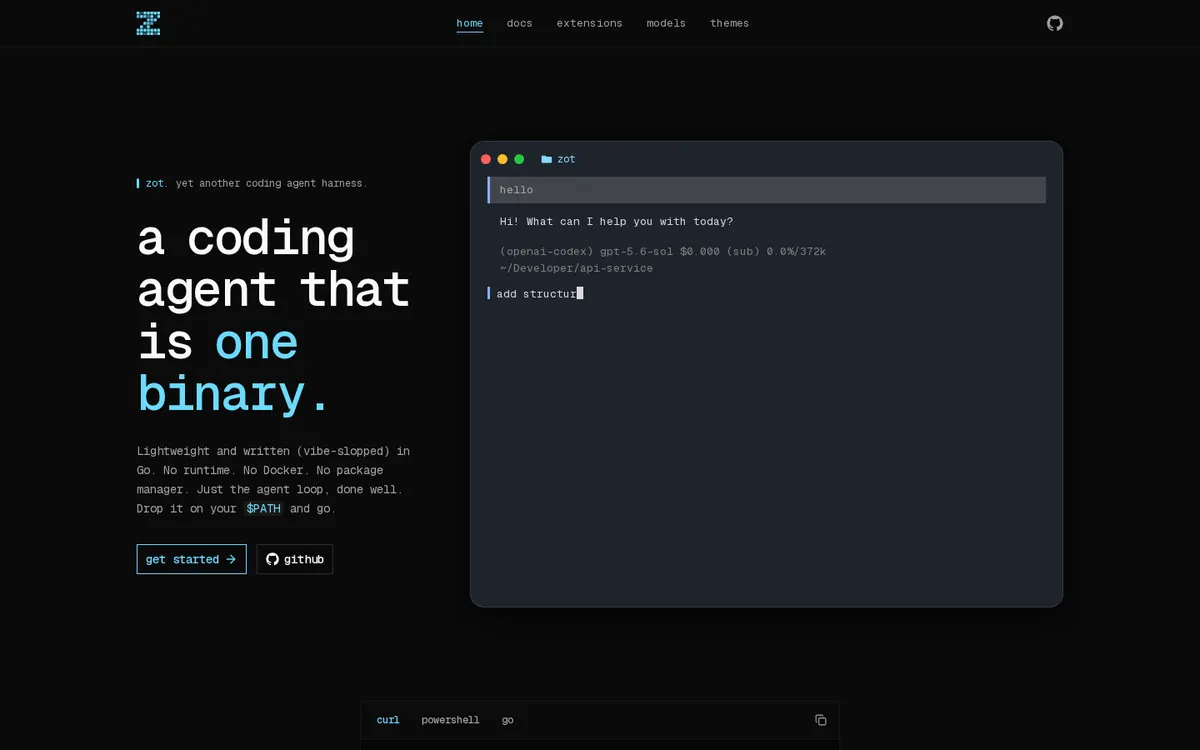Viewport: 1200px width, 750px height.
Task: Click the gpt-5.6-sol status line
Action: click(663, 252)
